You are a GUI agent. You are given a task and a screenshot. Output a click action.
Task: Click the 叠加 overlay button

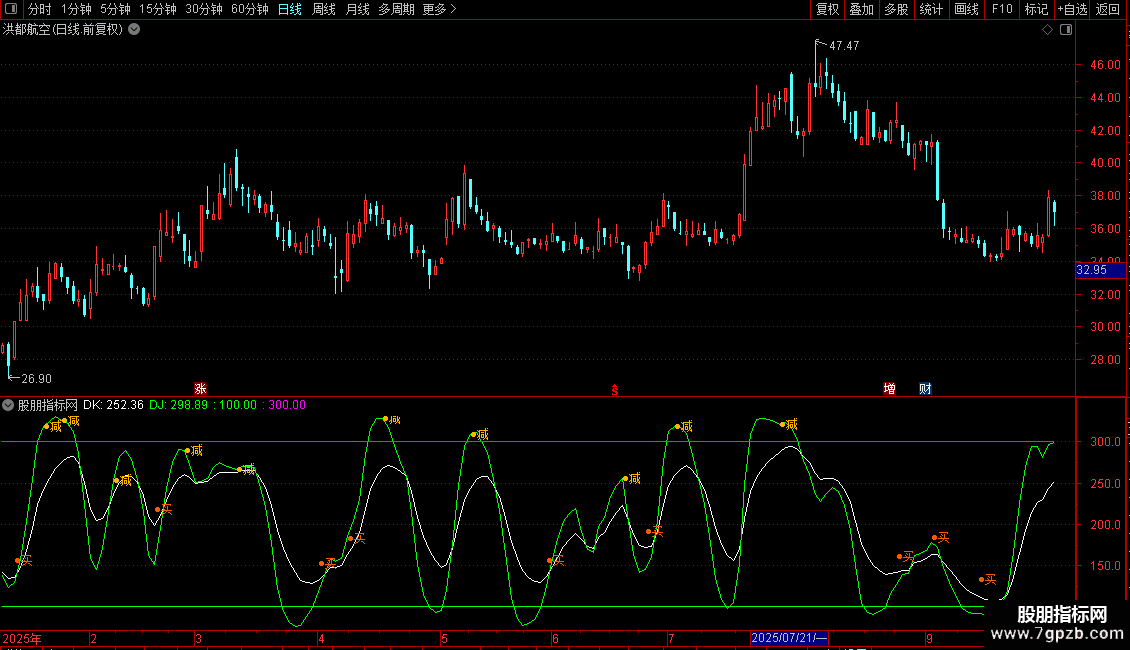click(861, 10)
